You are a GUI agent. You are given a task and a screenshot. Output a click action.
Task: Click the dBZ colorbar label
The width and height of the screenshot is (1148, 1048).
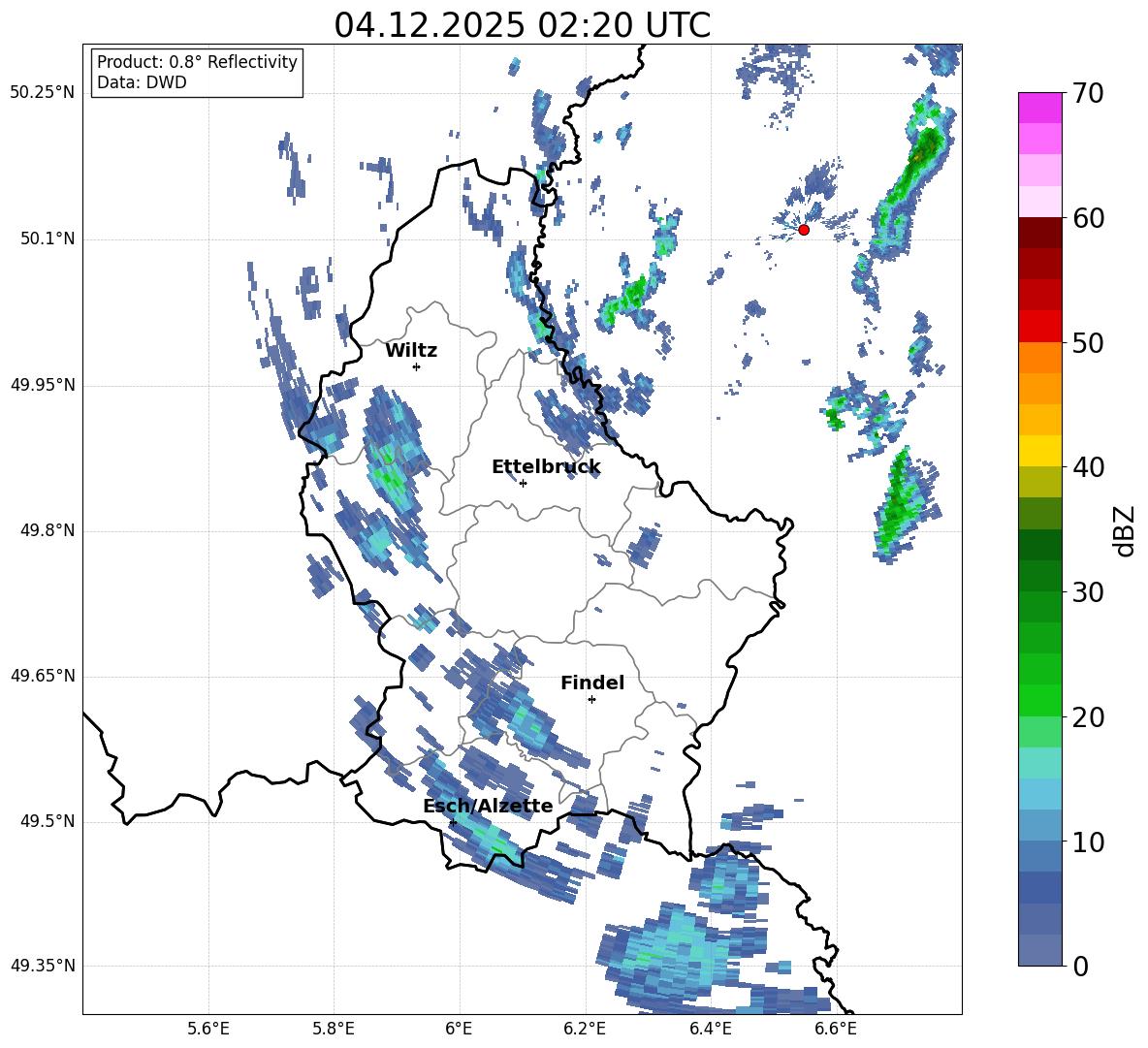point(1123,530)
